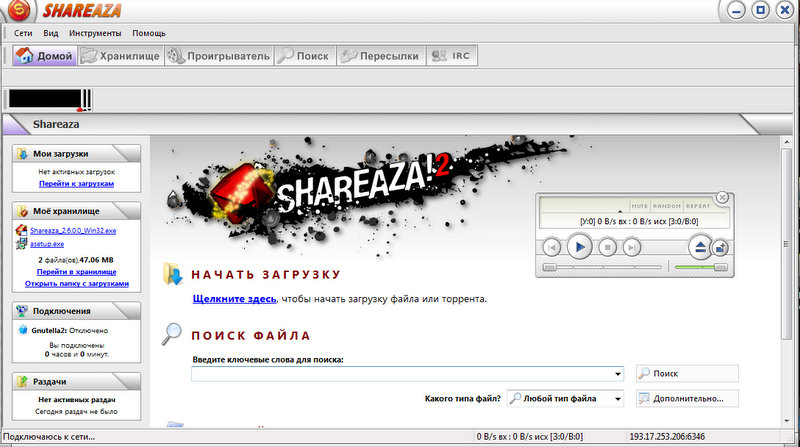
Task: Open the IRC chat tab
Action: pyautogui.click(x=452, y=56)
